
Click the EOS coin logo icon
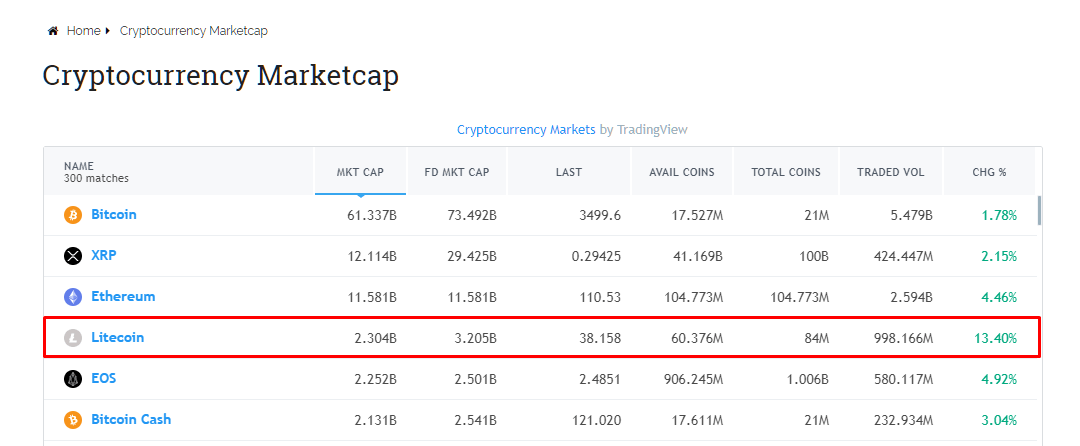pyautogui.click(x=72, y=379)
